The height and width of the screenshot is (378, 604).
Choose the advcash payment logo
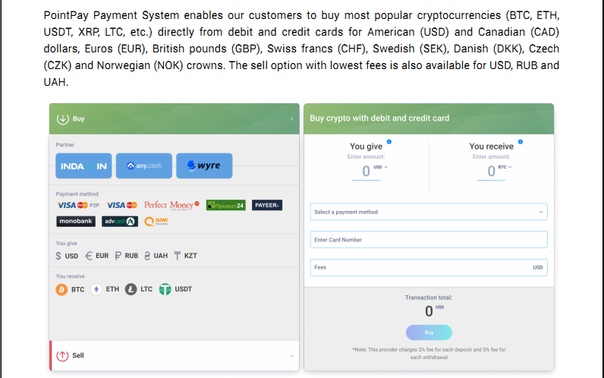[x=120, y=221]
